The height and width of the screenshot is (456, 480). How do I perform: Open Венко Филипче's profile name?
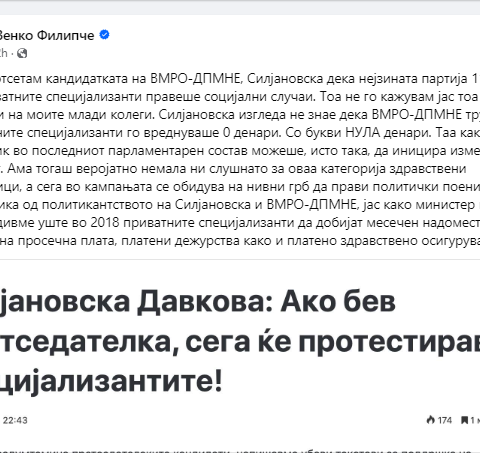[47, 35]
